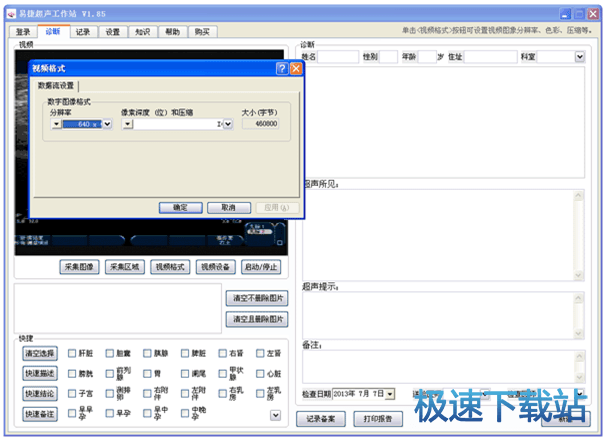Click the 视频设备 button
Screen dimensions: 608x443
tap(215, 267)
